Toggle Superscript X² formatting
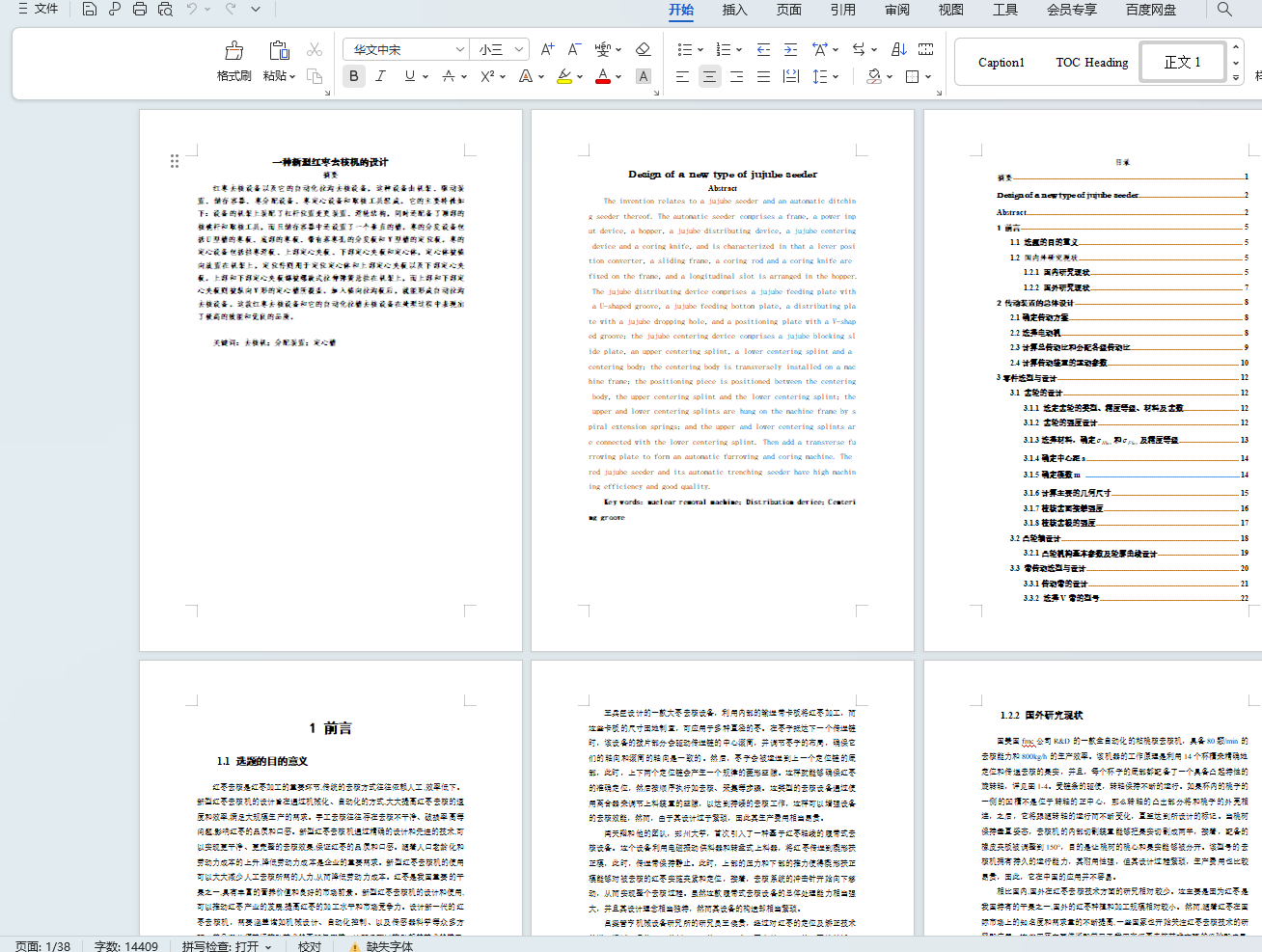Screen dimensions: 1262x952 pos(487,76)
